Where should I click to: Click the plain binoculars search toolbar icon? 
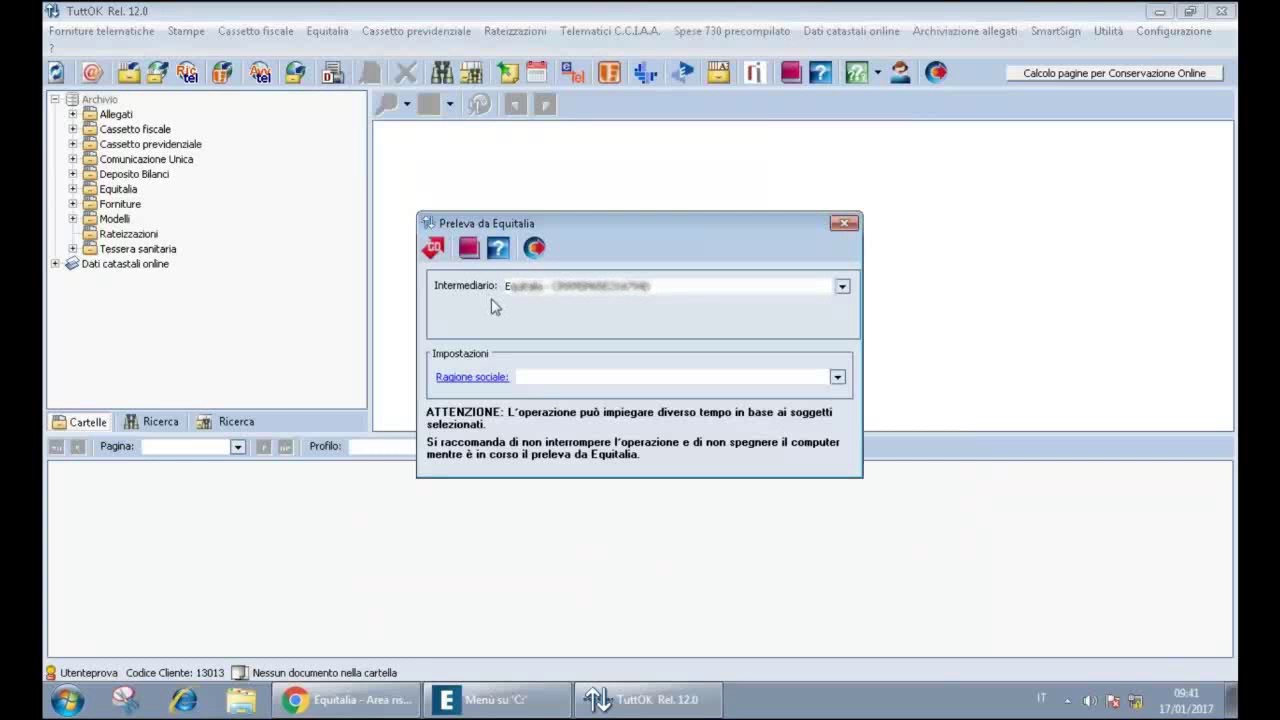441,72
